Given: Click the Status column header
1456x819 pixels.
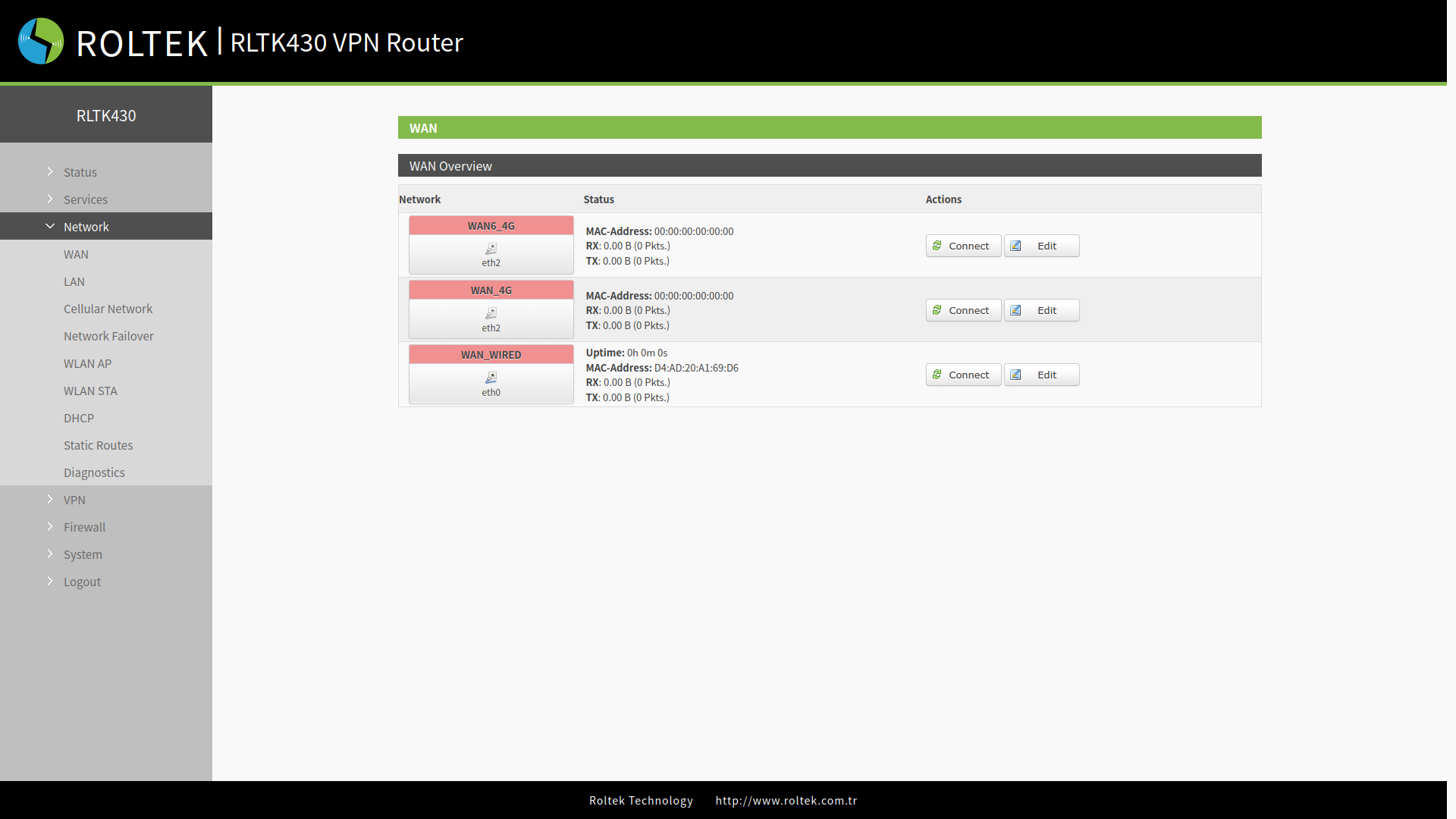Looking at the screenshot, I should pos(599,199).
